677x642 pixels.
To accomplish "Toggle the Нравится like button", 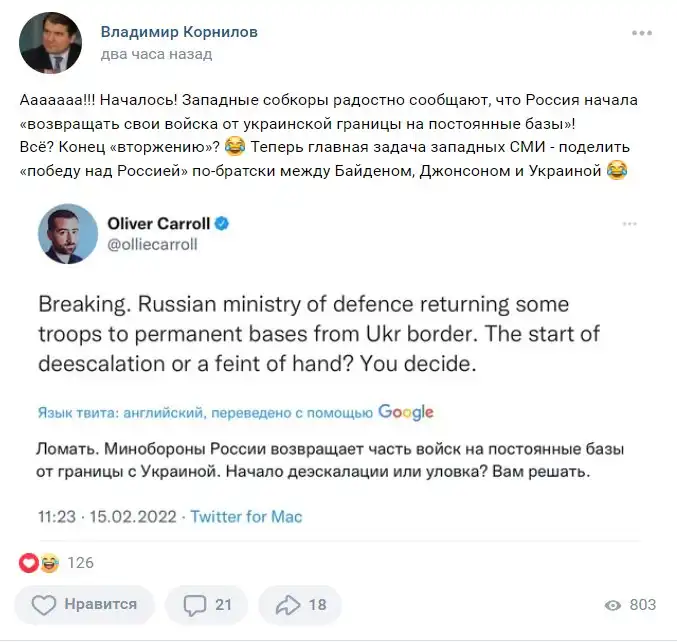I will (87, 605).
